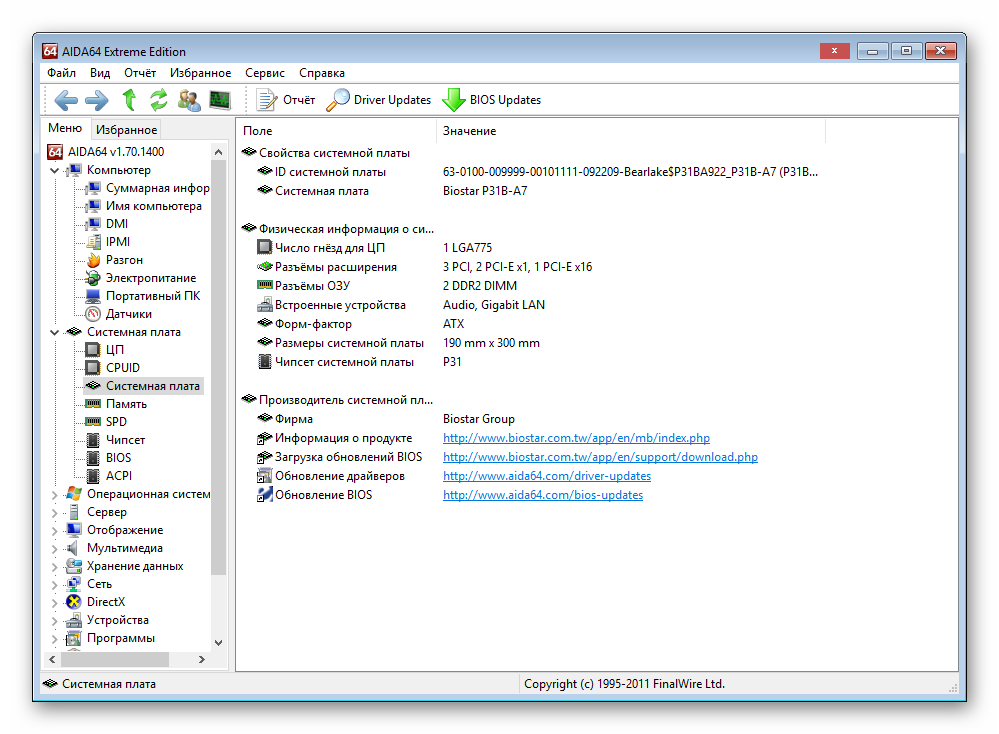The image size is (999, 734).
Task: Click the Back navigation arrow icon
Action: coord(66,100)
